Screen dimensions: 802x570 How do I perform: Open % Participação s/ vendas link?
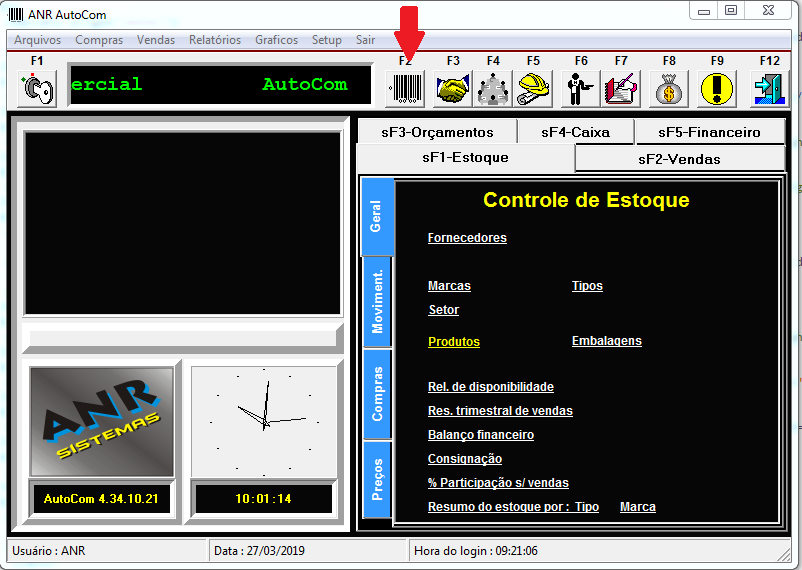tap(498, 483)
